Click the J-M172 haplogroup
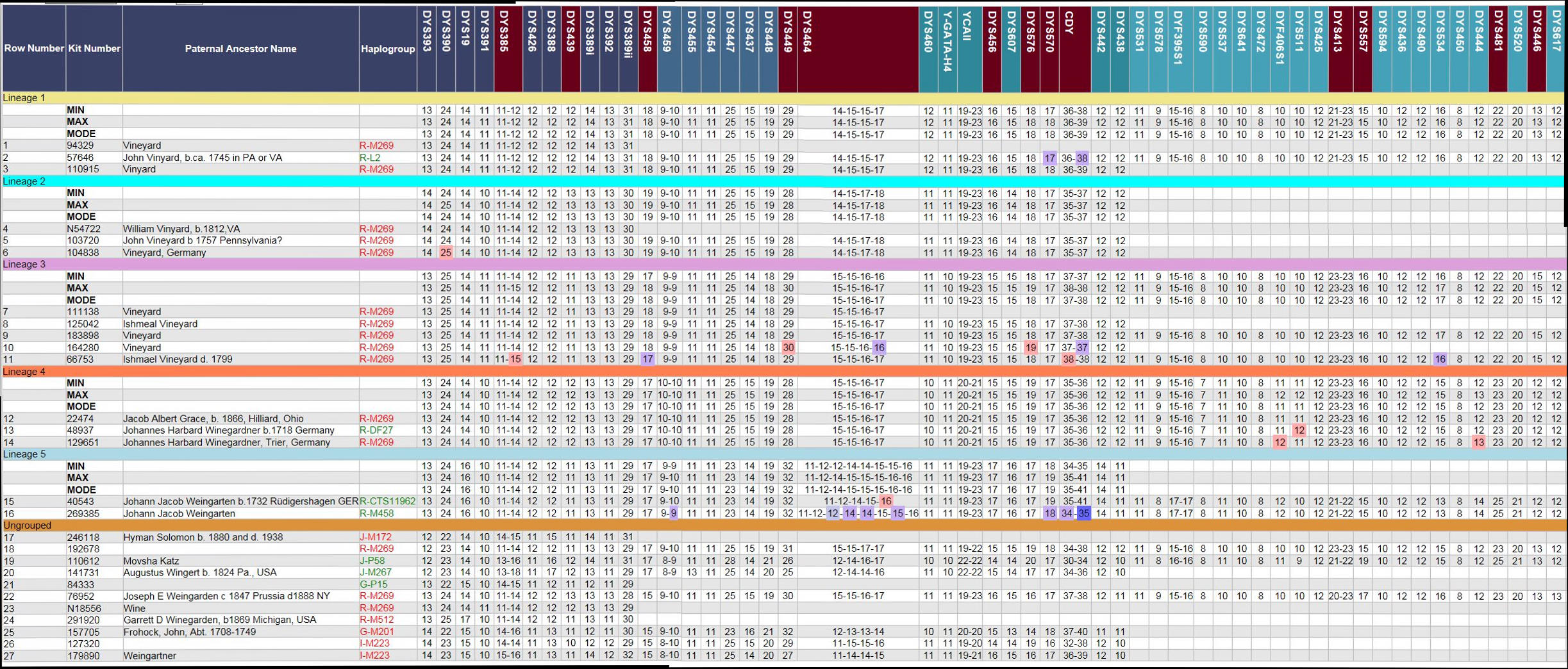The height and width of the screenshot is (669, 1568). (376, 537)
